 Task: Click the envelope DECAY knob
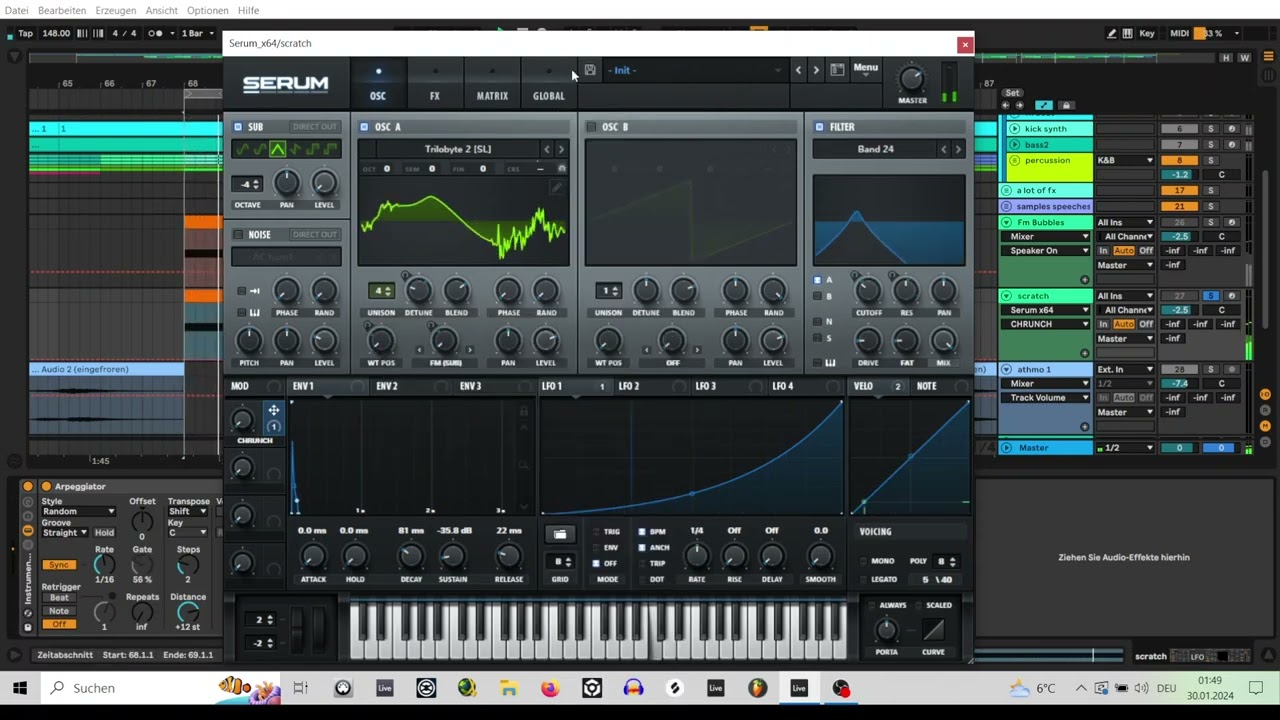click(411, 556)
